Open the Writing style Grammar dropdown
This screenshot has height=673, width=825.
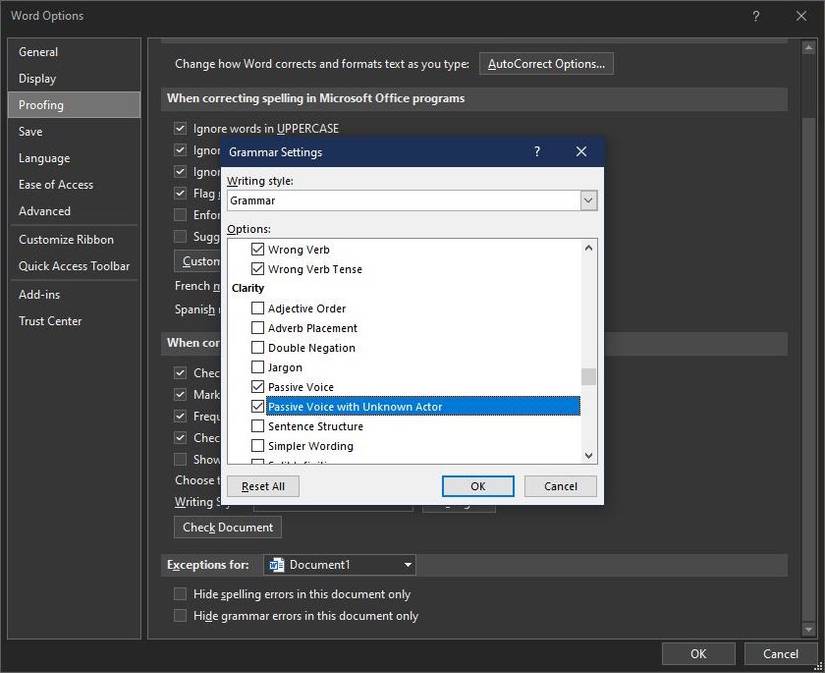[x=589, y=200]
